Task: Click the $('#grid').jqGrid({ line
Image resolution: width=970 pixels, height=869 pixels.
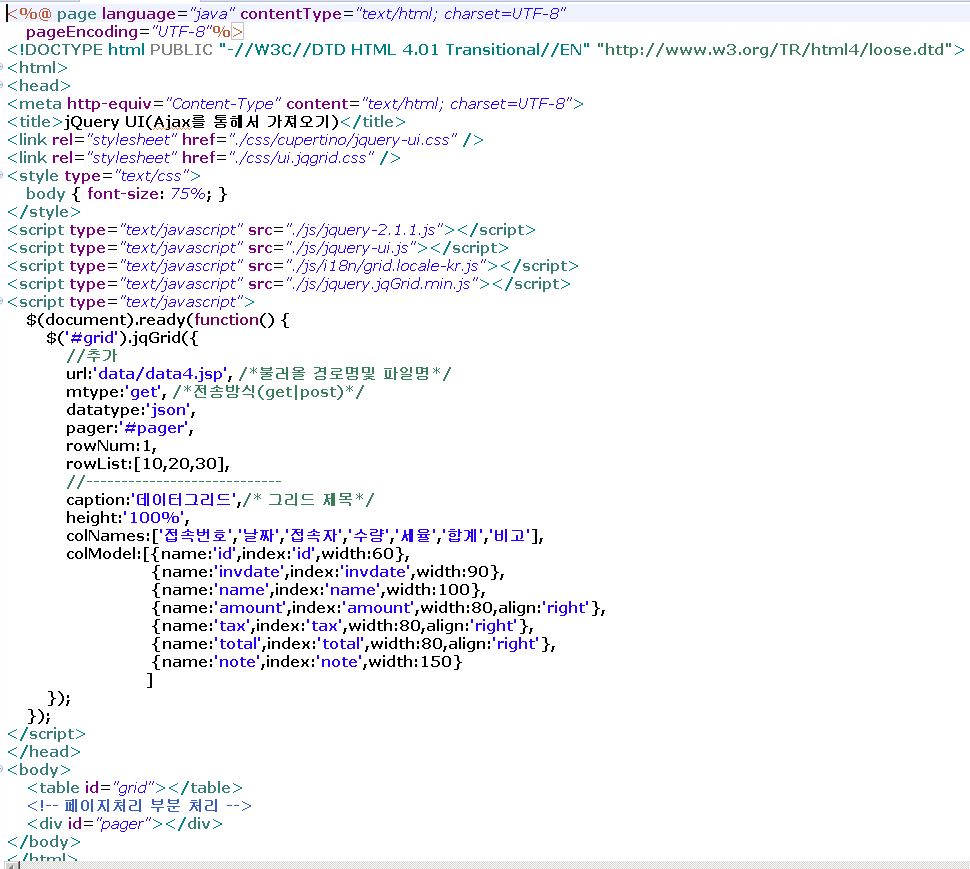Action: click(122, 337)
